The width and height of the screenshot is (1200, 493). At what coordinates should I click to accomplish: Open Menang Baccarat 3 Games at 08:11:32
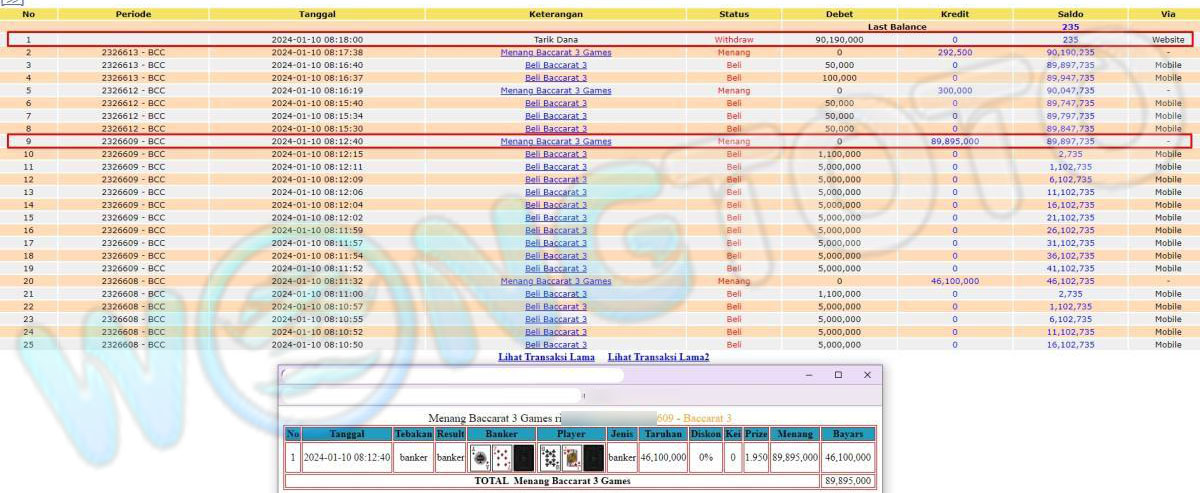555,281
